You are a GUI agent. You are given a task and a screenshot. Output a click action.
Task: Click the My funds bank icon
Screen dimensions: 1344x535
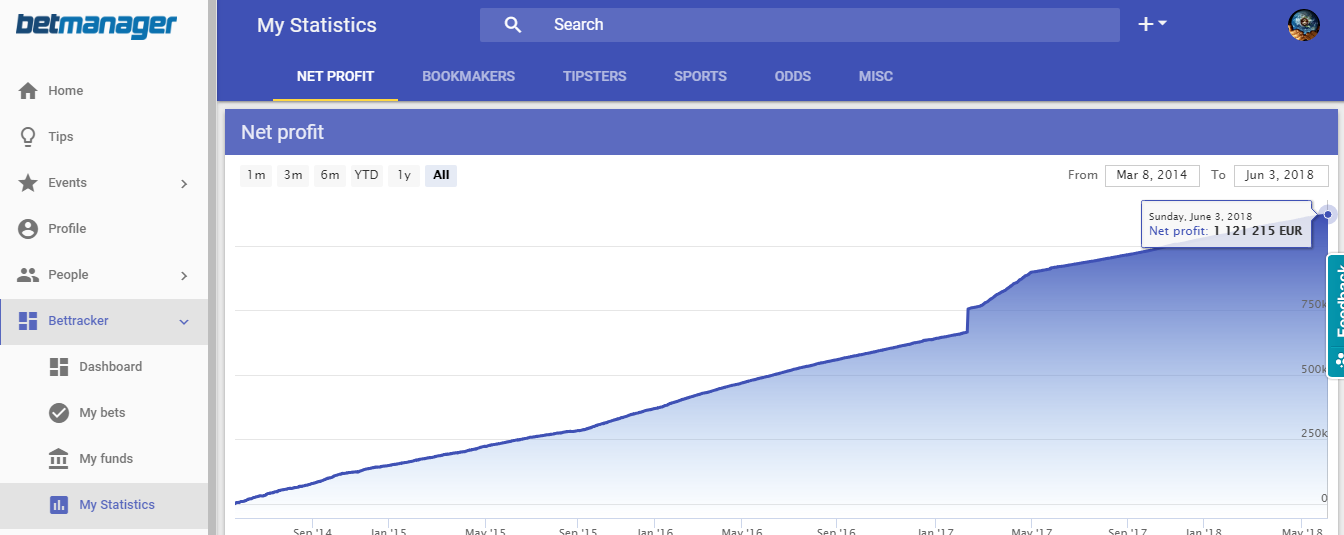pos(59,459)
